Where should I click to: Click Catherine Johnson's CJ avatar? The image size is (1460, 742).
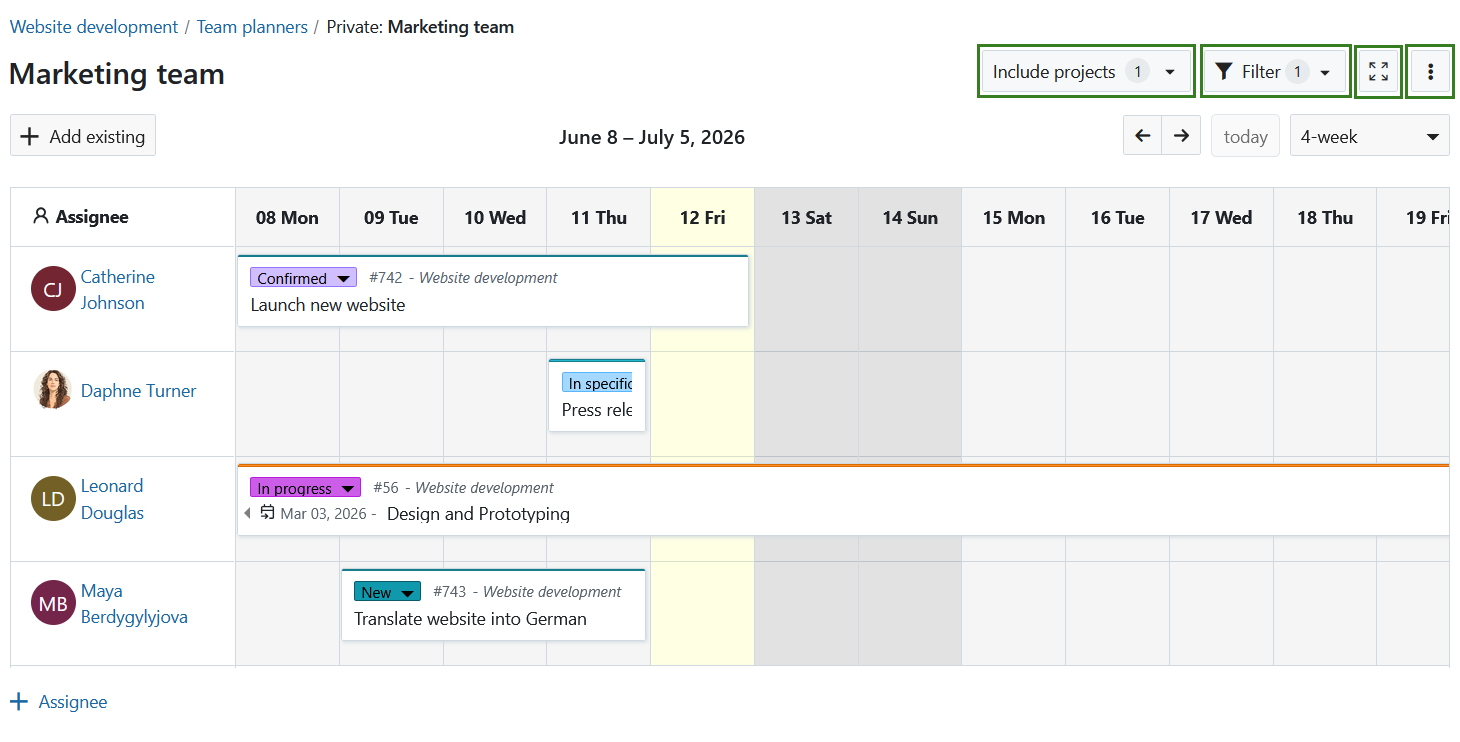(x=53, y=289)
